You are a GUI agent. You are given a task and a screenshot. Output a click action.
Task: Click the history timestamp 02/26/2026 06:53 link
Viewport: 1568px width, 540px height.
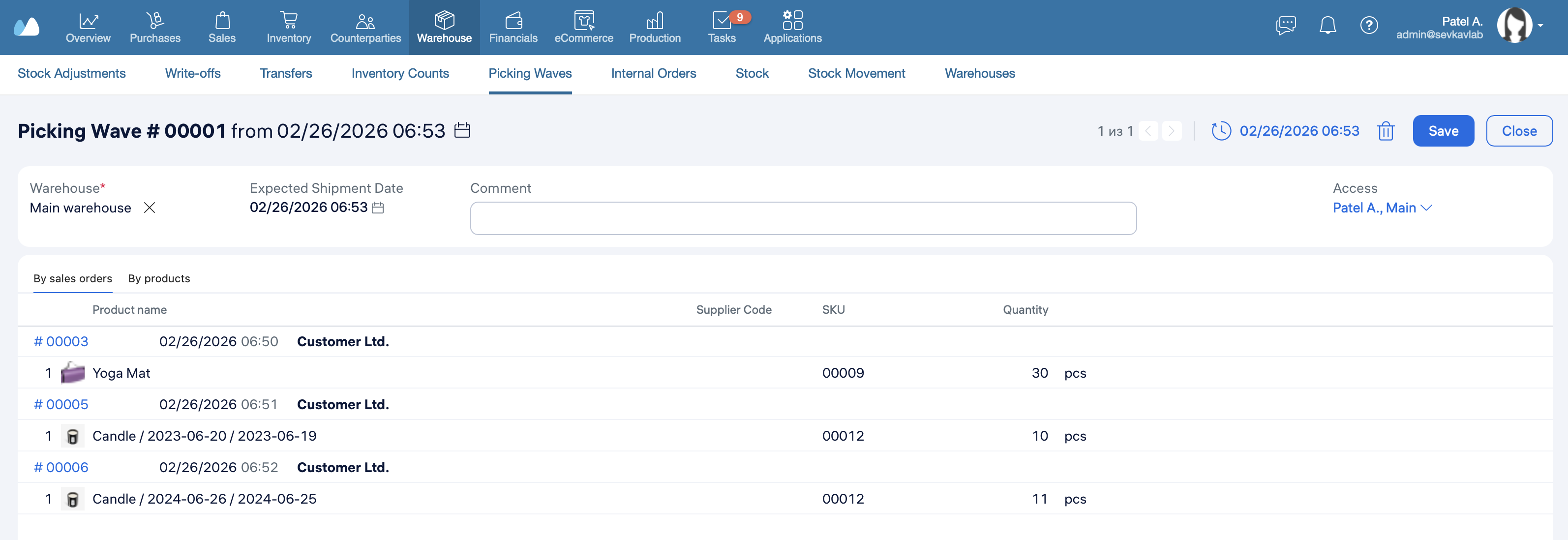(1299, 131)
